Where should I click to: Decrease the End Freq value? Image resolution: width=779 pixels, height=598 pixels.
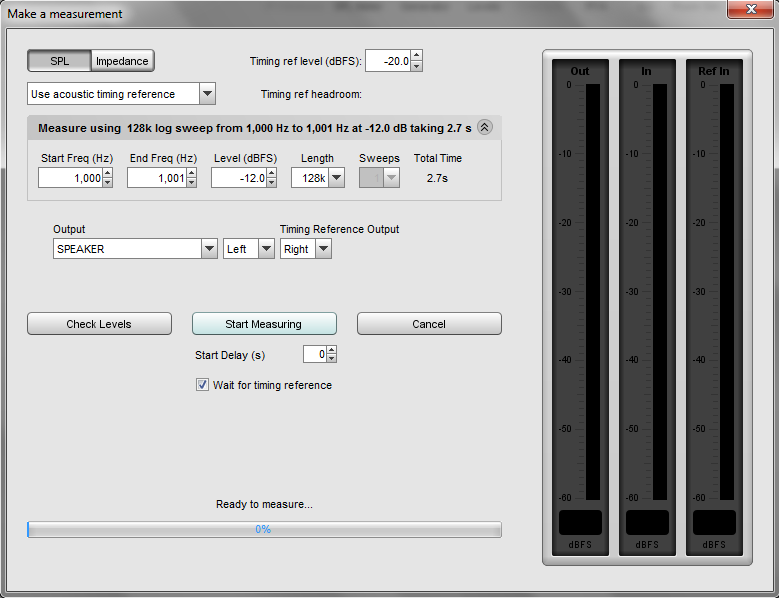tap(191, 182)
